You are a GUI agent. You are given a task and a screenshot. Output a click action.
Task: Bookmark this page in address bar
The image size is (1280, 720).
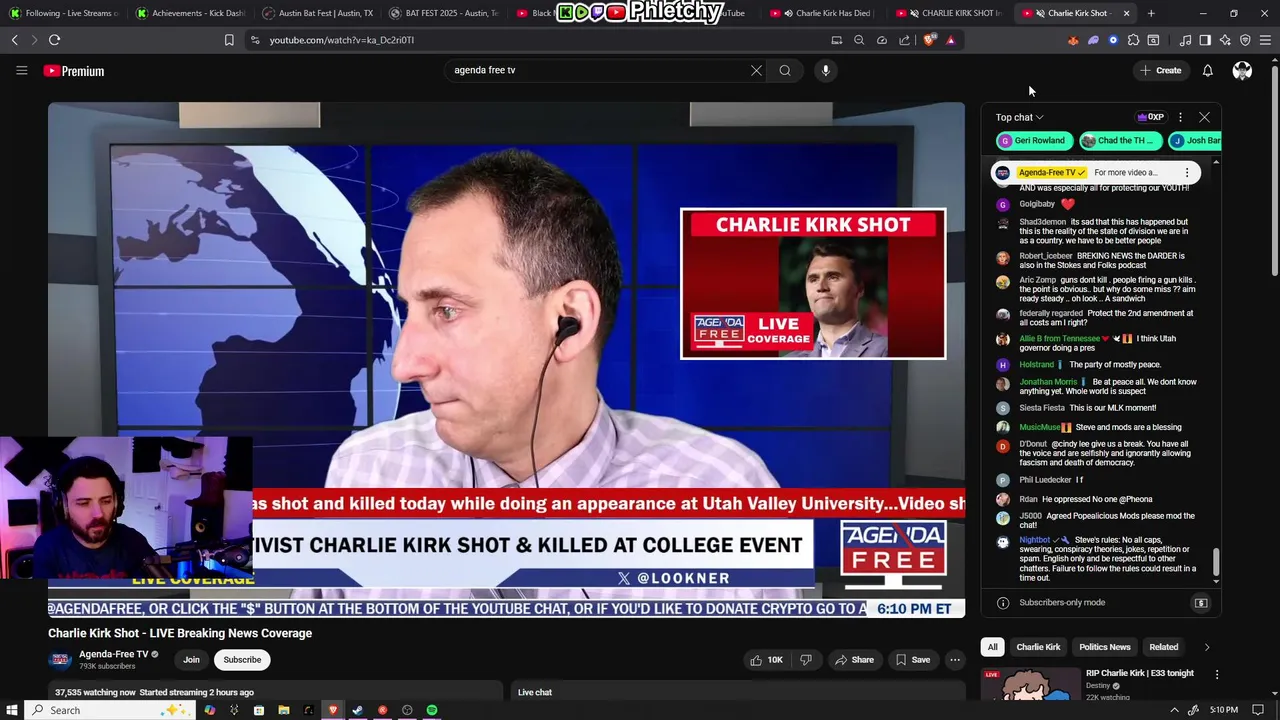[x=229, y=40]
